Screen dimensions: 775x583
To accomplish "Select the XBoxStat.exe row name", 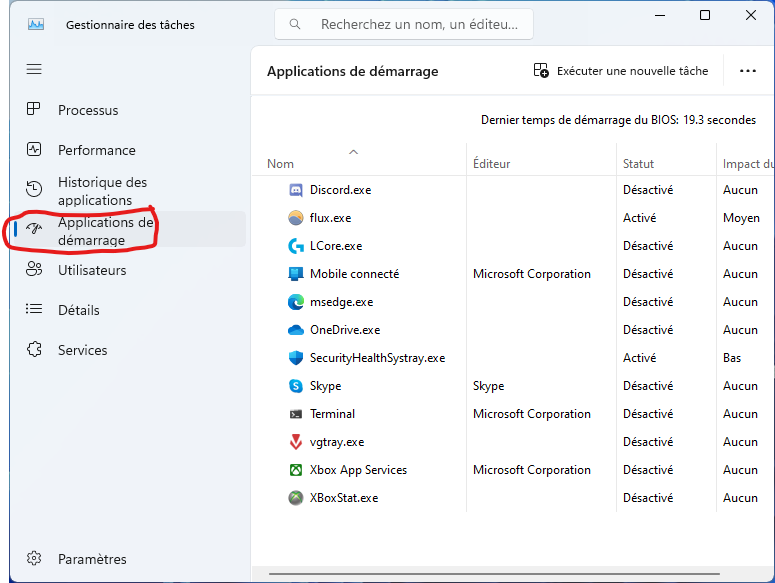I will (344, 498).
